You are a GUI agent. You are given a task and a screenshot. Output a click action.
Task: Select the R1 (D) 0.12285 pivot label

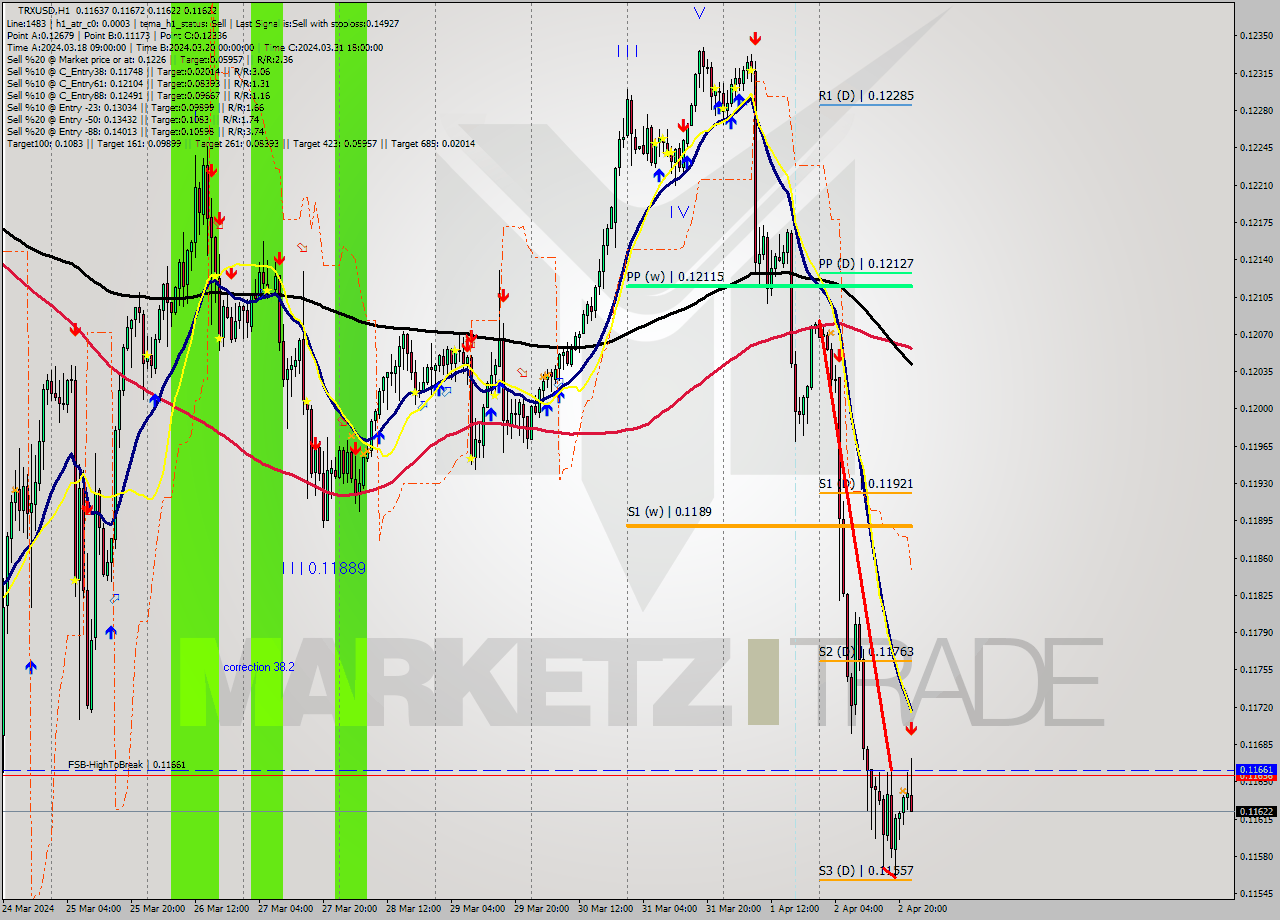tap(866, 96)
